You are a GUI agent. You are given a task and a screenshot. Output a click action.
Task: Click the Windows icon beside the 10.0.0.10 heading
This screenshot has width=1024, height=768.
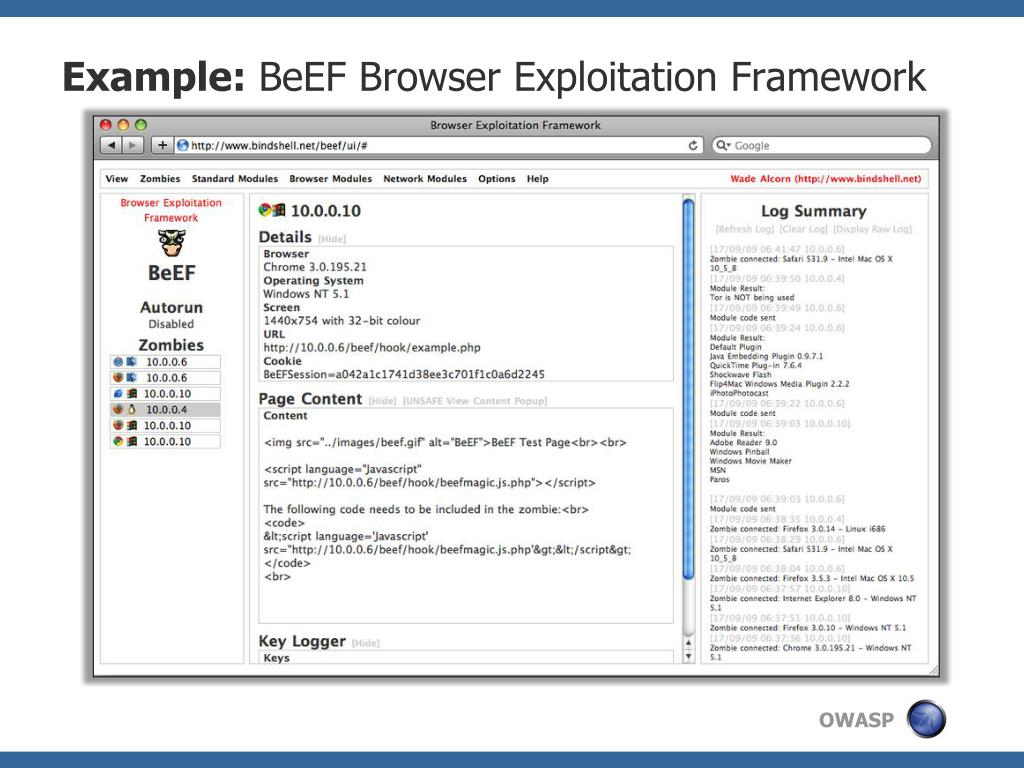pos(279,210)
